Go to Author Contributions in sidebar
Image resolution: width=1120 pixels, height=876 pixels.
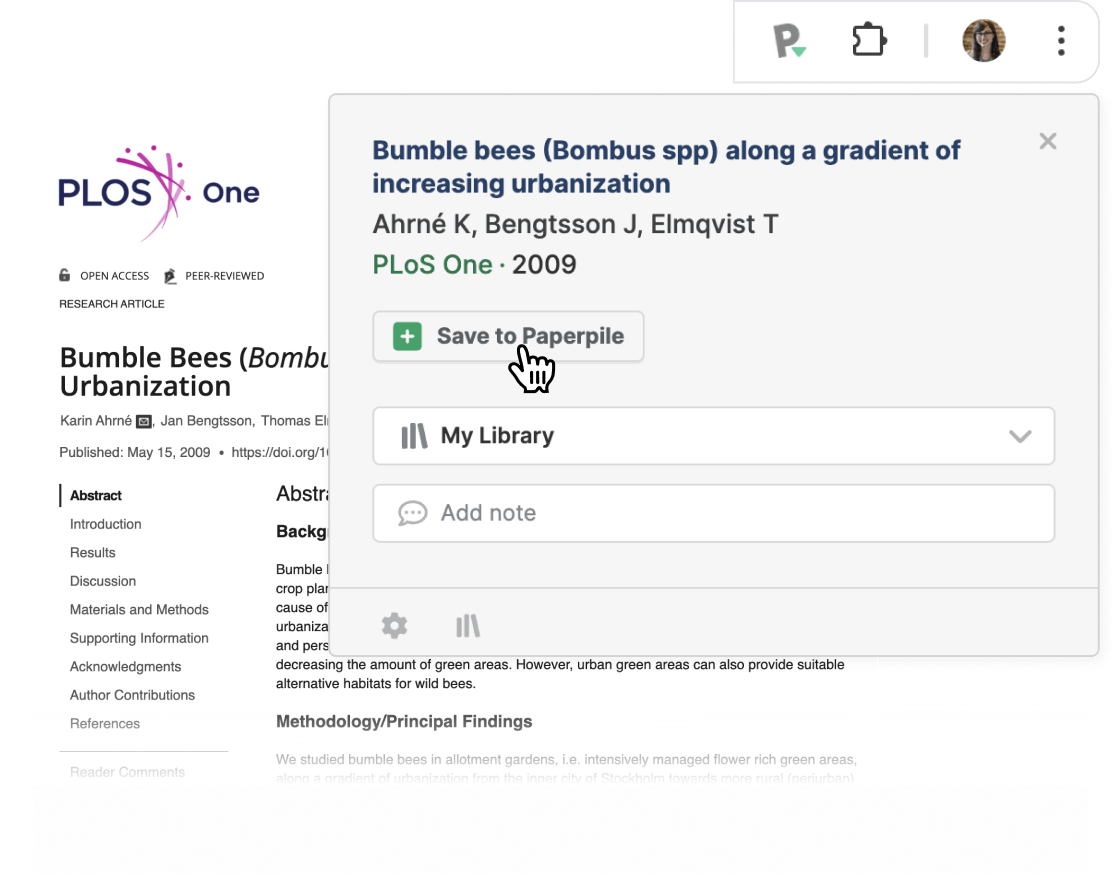(x=132, y=695)
